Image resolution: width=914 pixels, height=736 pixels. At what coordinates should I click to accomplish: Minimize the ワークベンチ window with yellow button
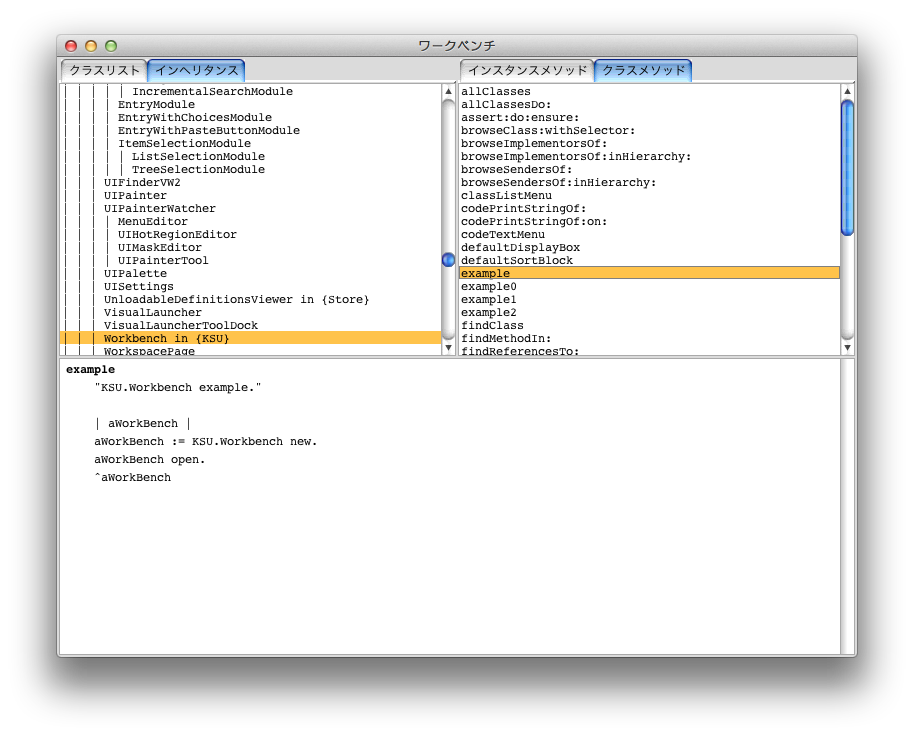[x=91, y=46]
